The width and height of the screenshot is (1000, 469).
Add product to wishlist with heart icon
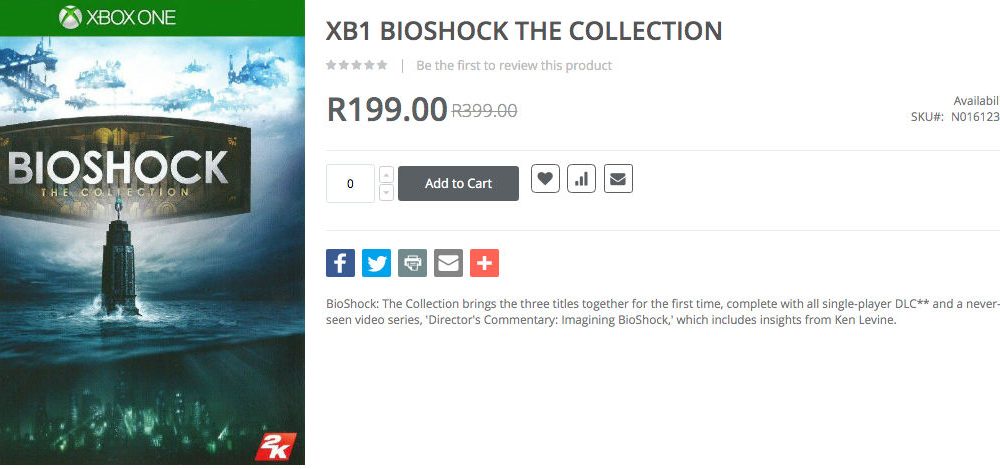click(545, 179)
